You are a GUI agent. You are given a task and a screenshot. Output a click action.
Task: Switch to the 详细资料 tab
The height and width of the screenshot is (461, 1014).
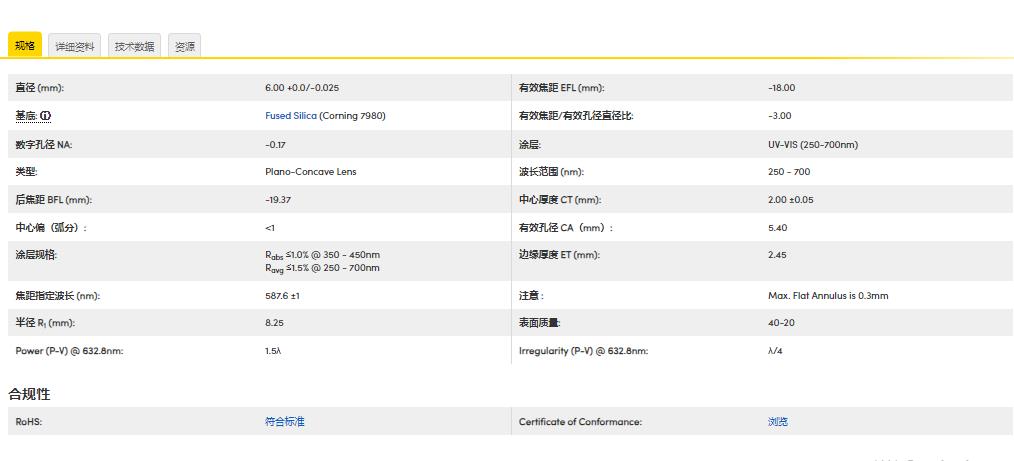pos(74,46)
